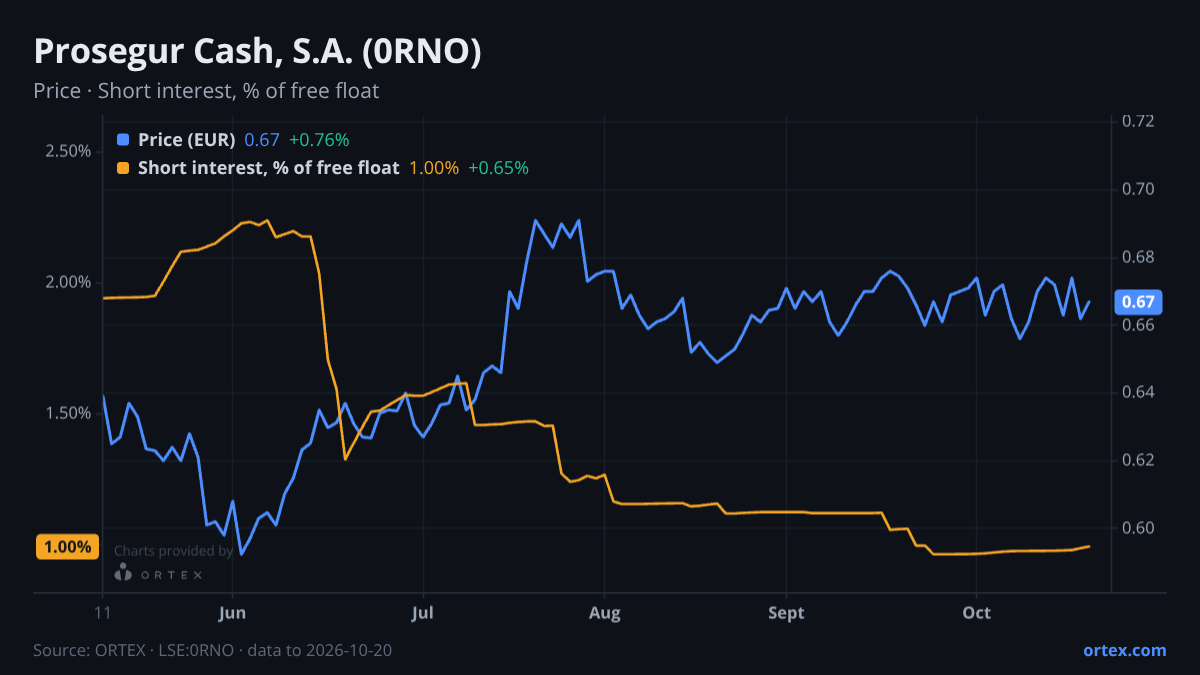This screenshot has height=675, width=1200.
Task: Click the 2.50% left axis label
Action: (68, 151)
